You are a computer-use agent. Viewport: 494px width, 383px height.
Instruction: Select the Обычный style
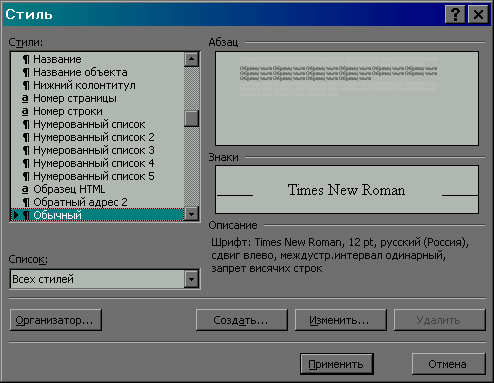(97, 215)
